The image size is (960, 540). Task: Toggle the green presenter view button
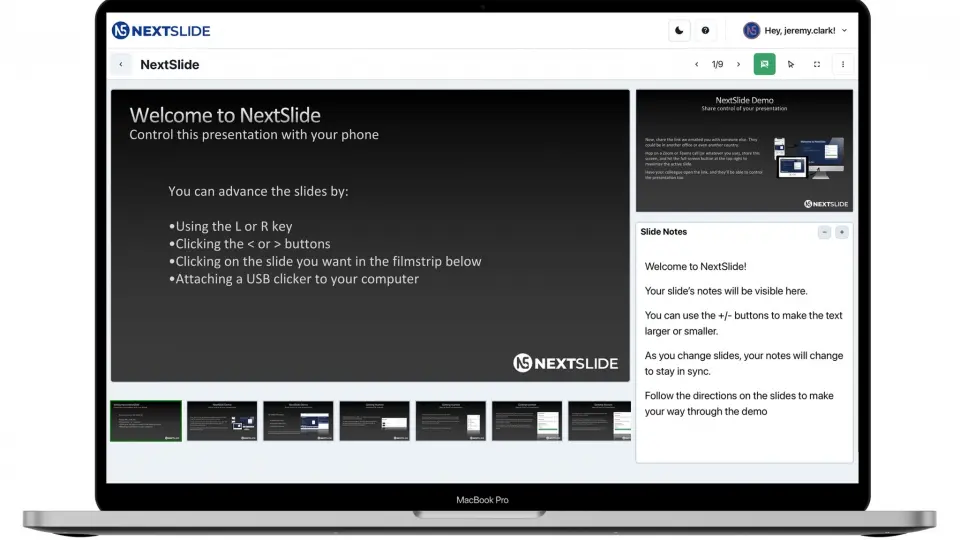click(x=764, y=64)
